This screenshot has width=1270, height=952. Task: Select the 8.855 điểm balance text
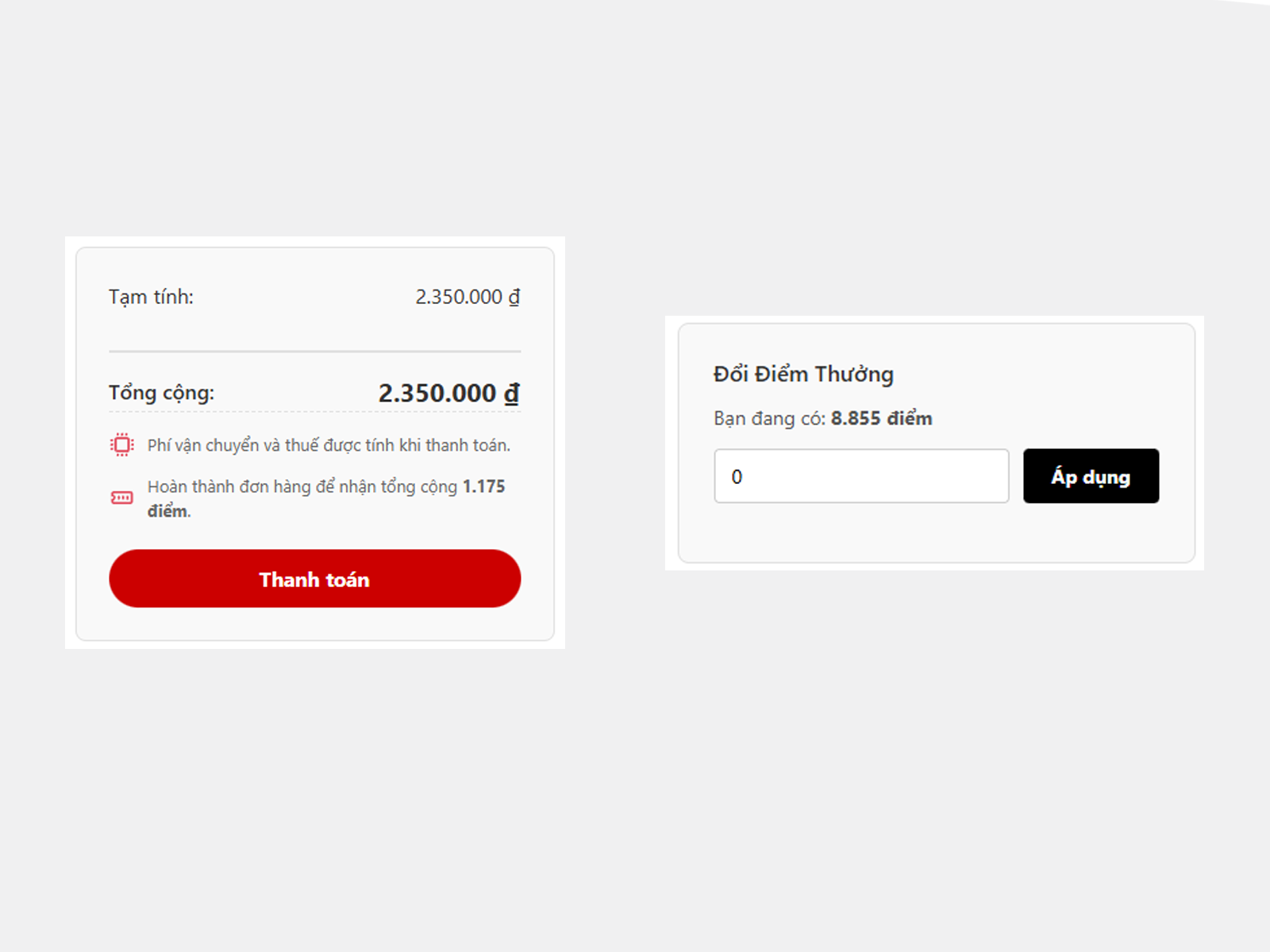pyautogui.click(x=881, y=418)
